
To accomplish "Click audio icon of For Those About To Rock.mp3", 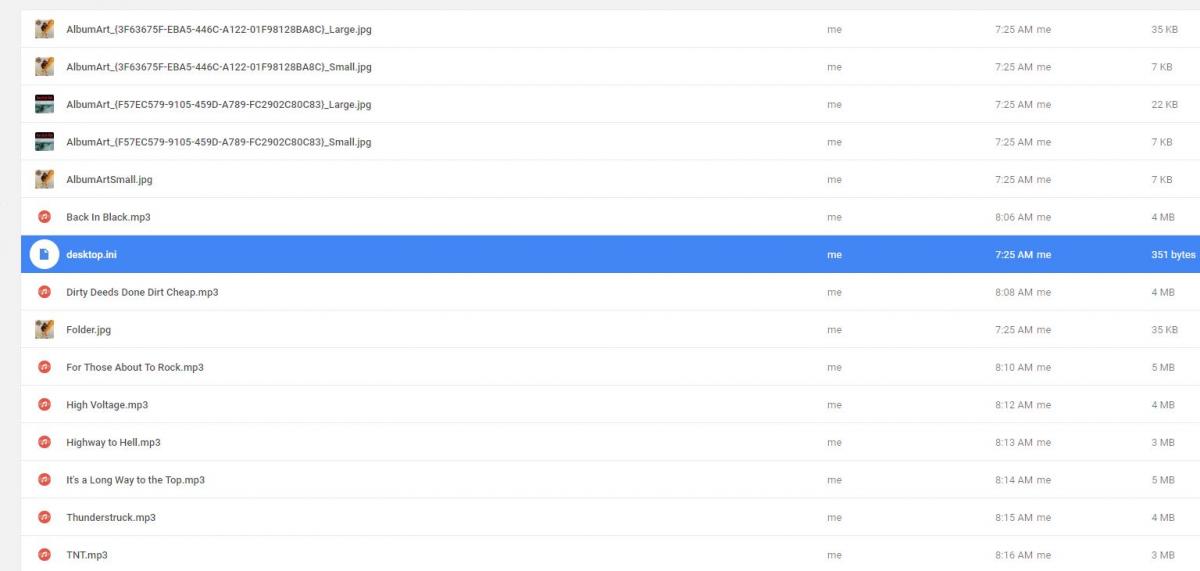I will point(44,367).
